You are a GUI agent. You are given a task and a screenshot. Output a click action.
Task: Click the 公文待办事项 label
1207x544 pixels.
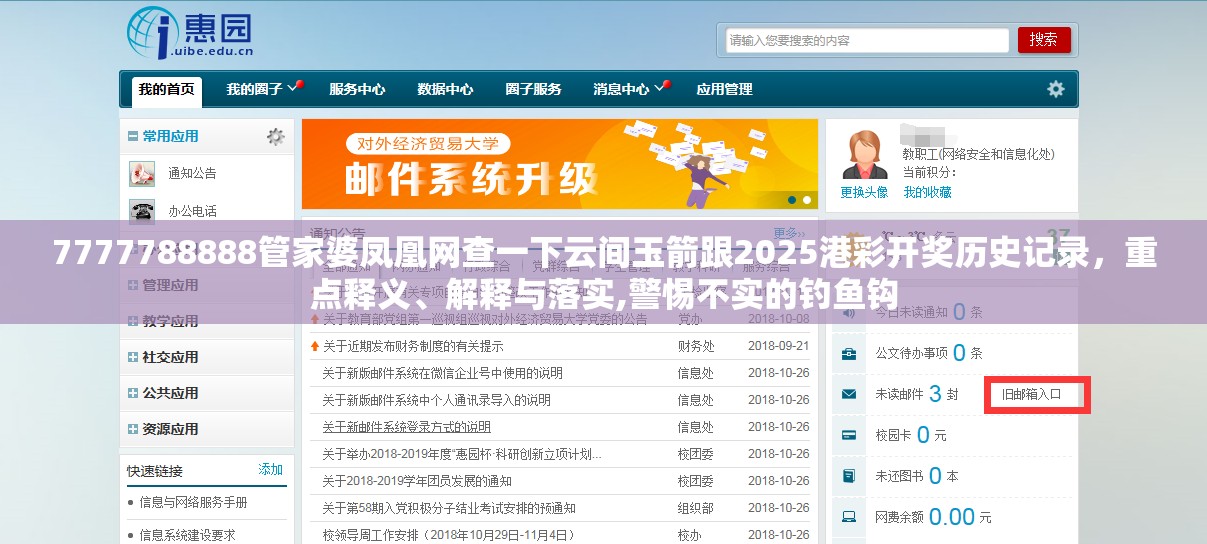tap(911, 353)
